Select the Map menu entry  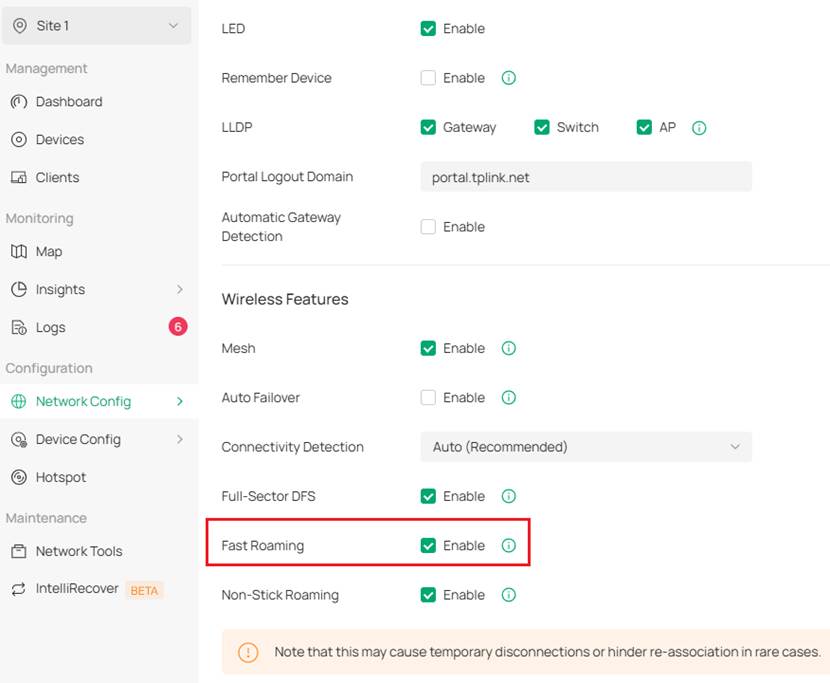click(x=49, y=251)
